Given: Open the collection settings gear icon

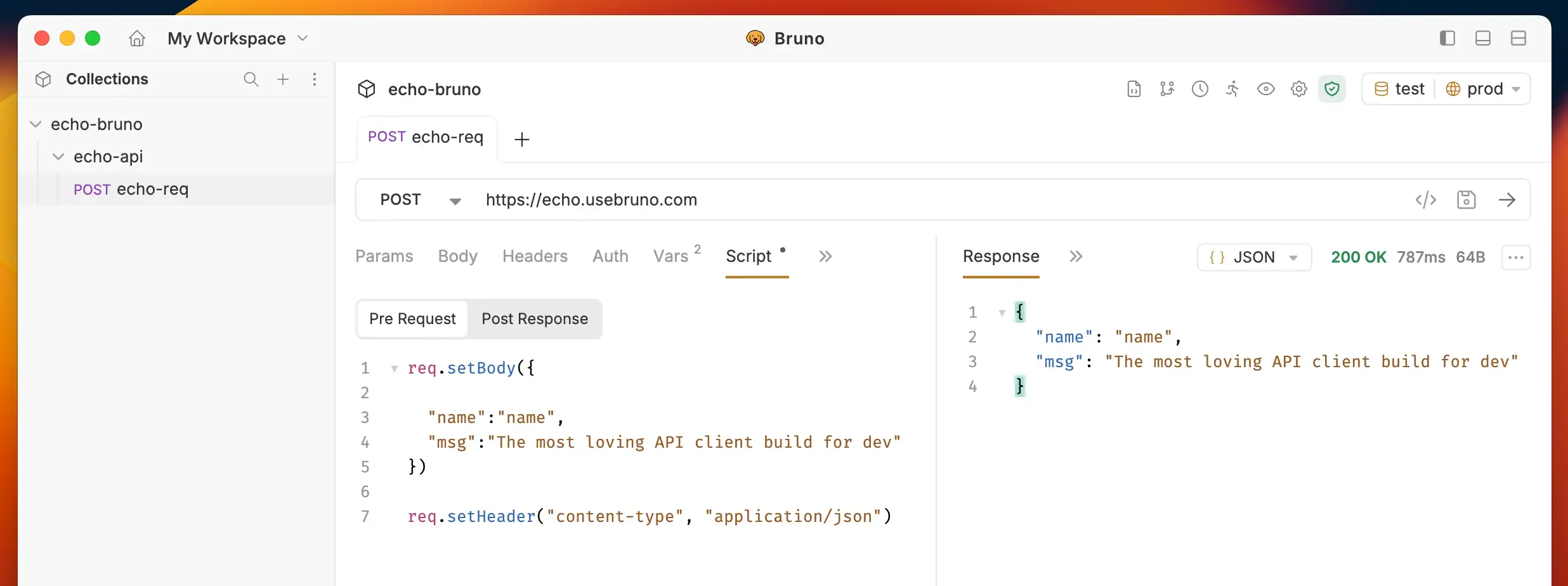Looking at the screenshot, I should 1298,89.
